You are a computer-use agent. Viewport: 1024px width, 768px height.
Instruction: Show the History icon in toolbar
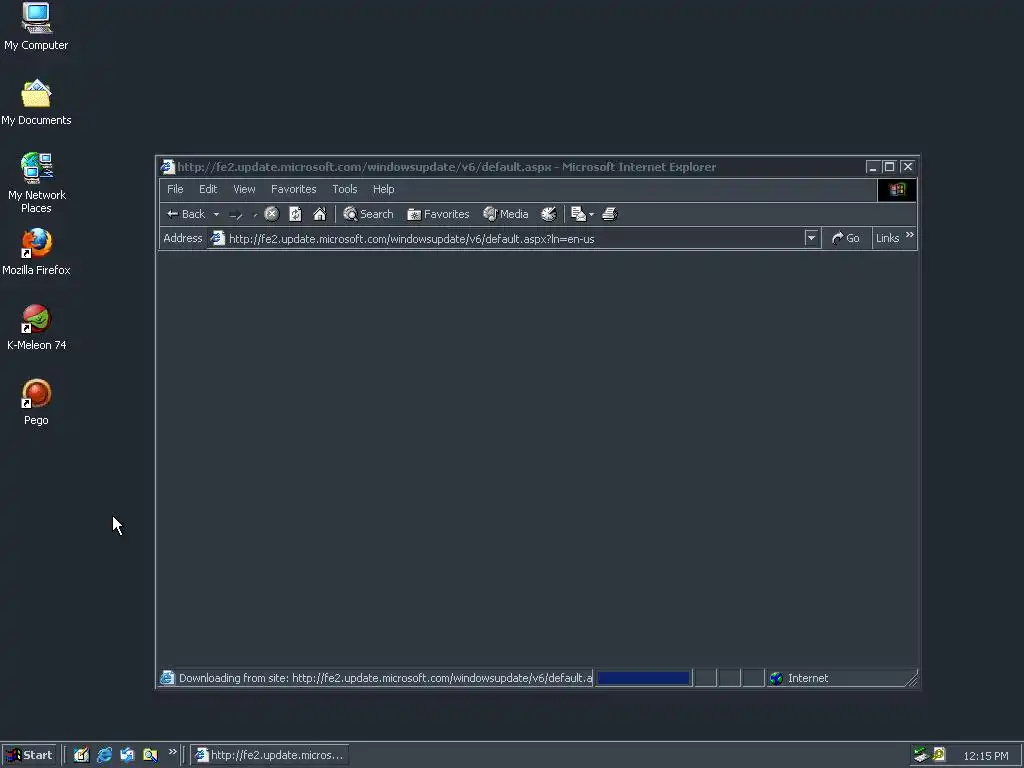pyautogui.click(x=549, y=214)
